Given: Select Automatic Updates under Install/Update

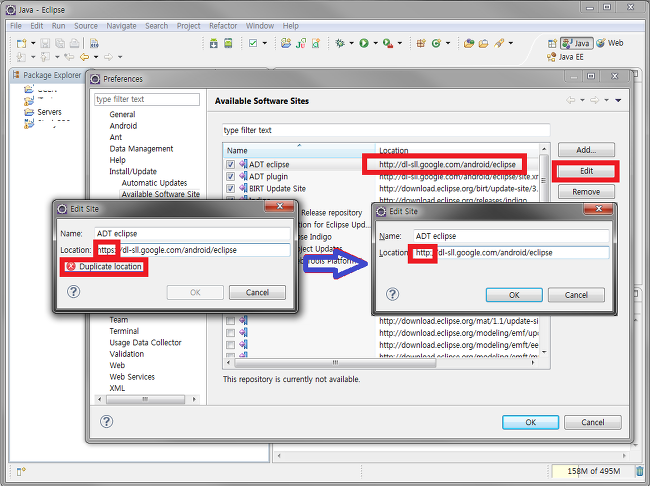Looking at the screenshot, I should [154, 183].
